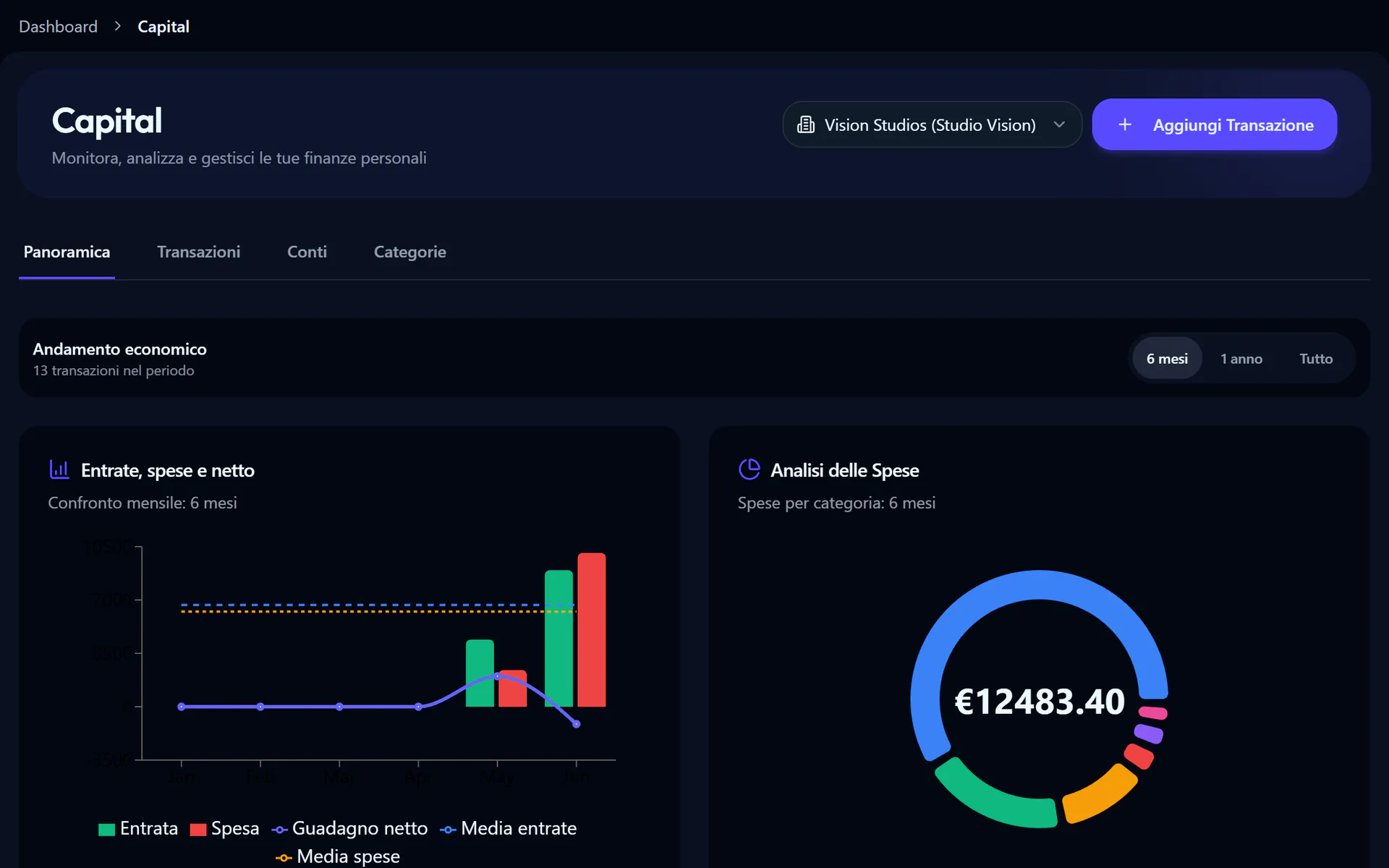Image resolution: width=1389 pixels, height=868 pixels.
Task: Click the 13 transazioni nel periodo text
Action: (x=114, y=370)
